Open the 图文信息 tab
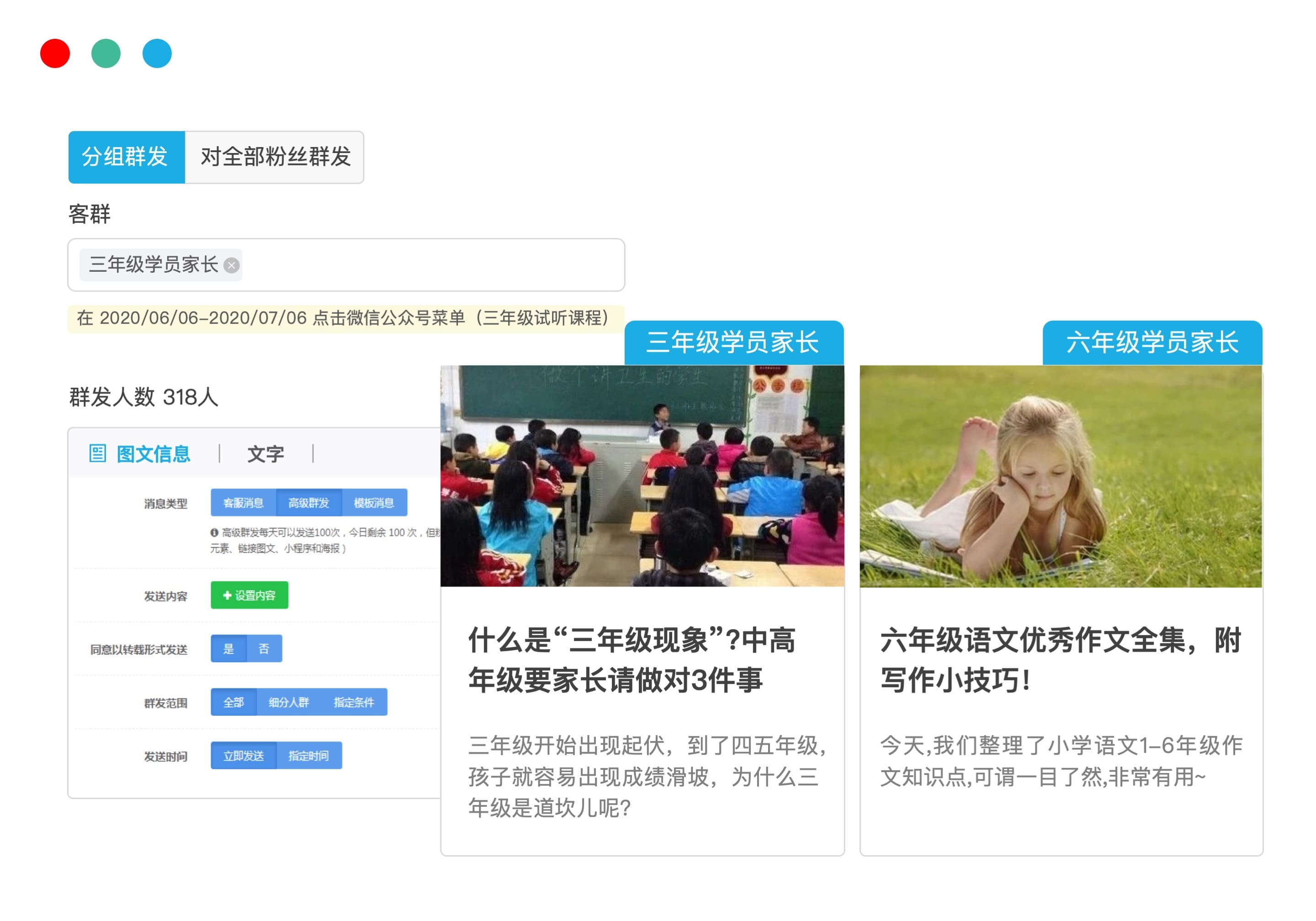This screenshot has width=1316, height=921. [x=153, y=454]
